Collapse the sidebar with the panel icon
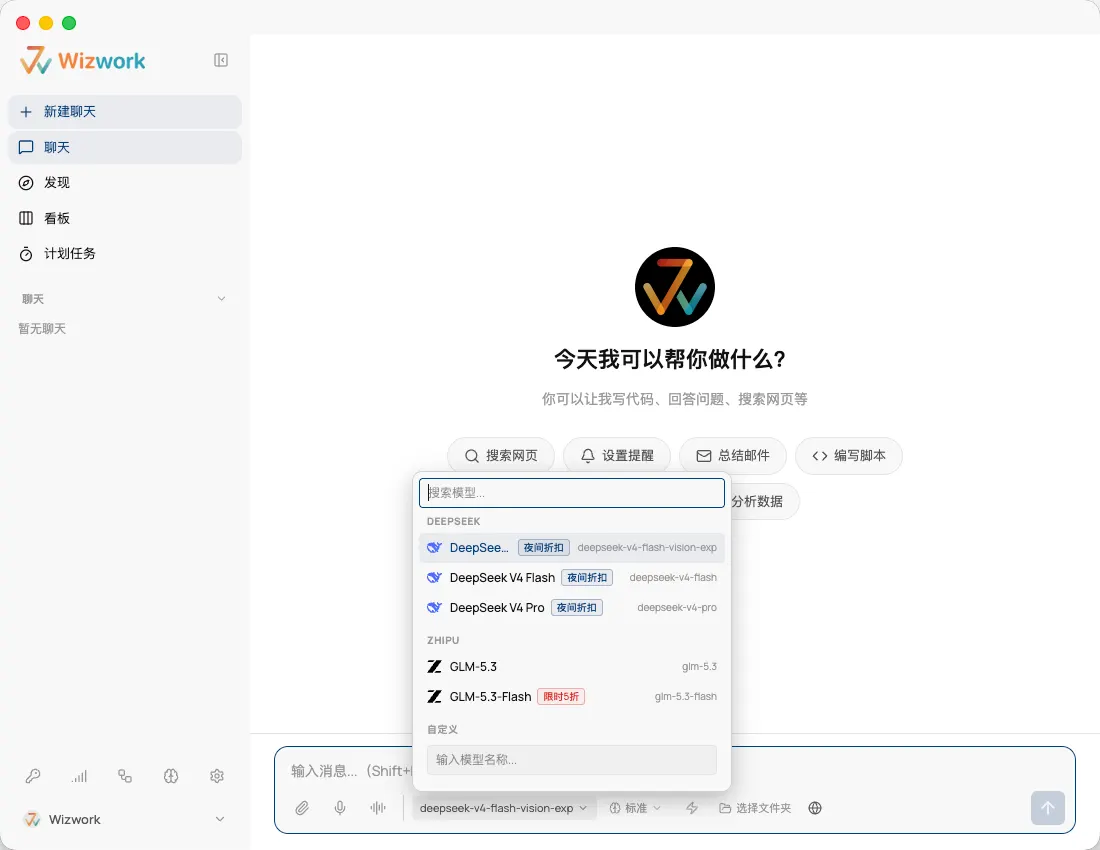 tap(221, 60)
